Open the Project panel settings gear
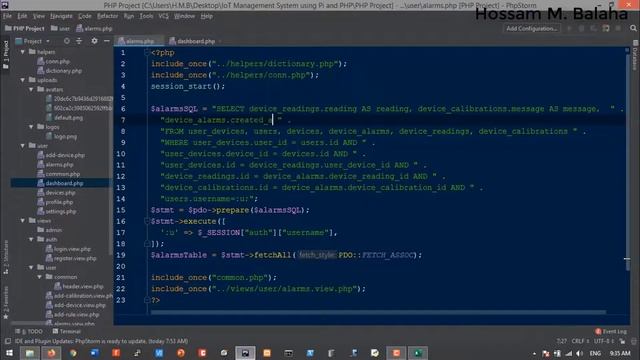The height and width of the screenshot is (360, 640). click(x=94, y=41)
